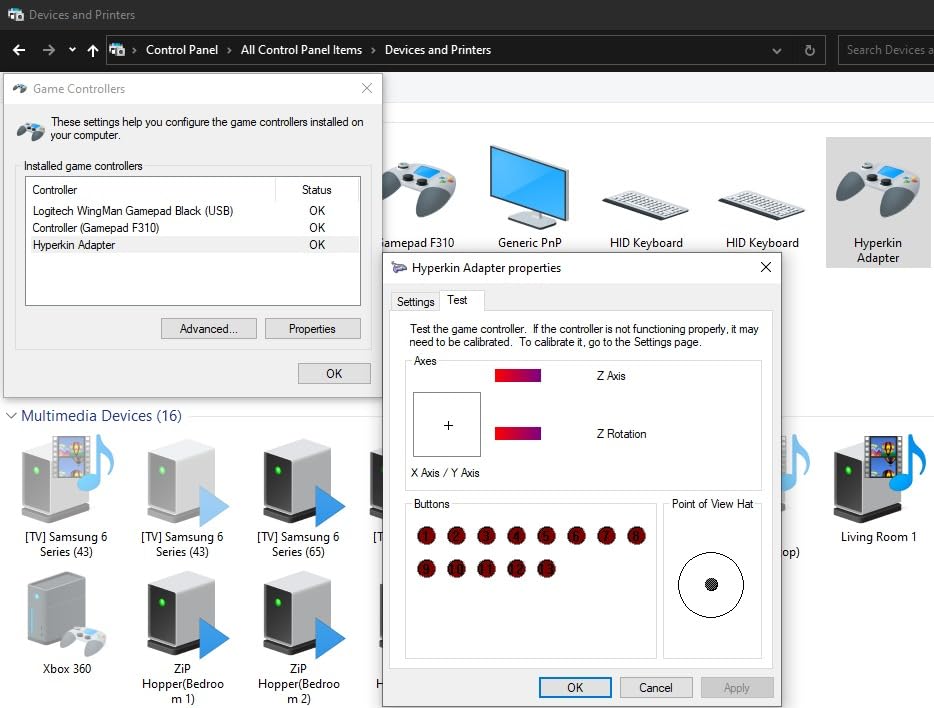Click the Advanced... button

click(208, 329)
